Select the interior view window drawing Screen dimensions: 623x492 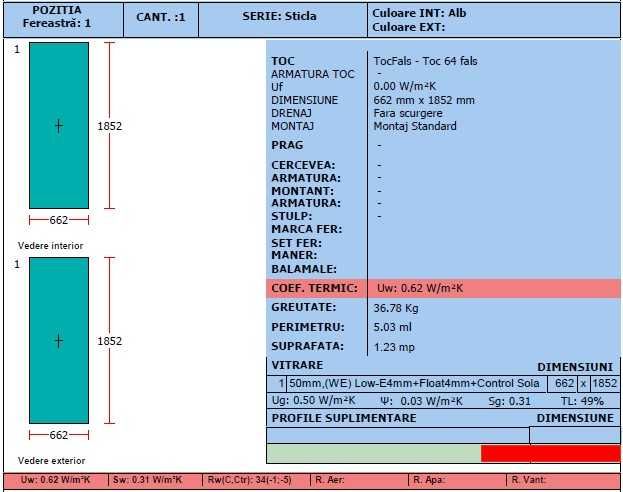point(59,125)
